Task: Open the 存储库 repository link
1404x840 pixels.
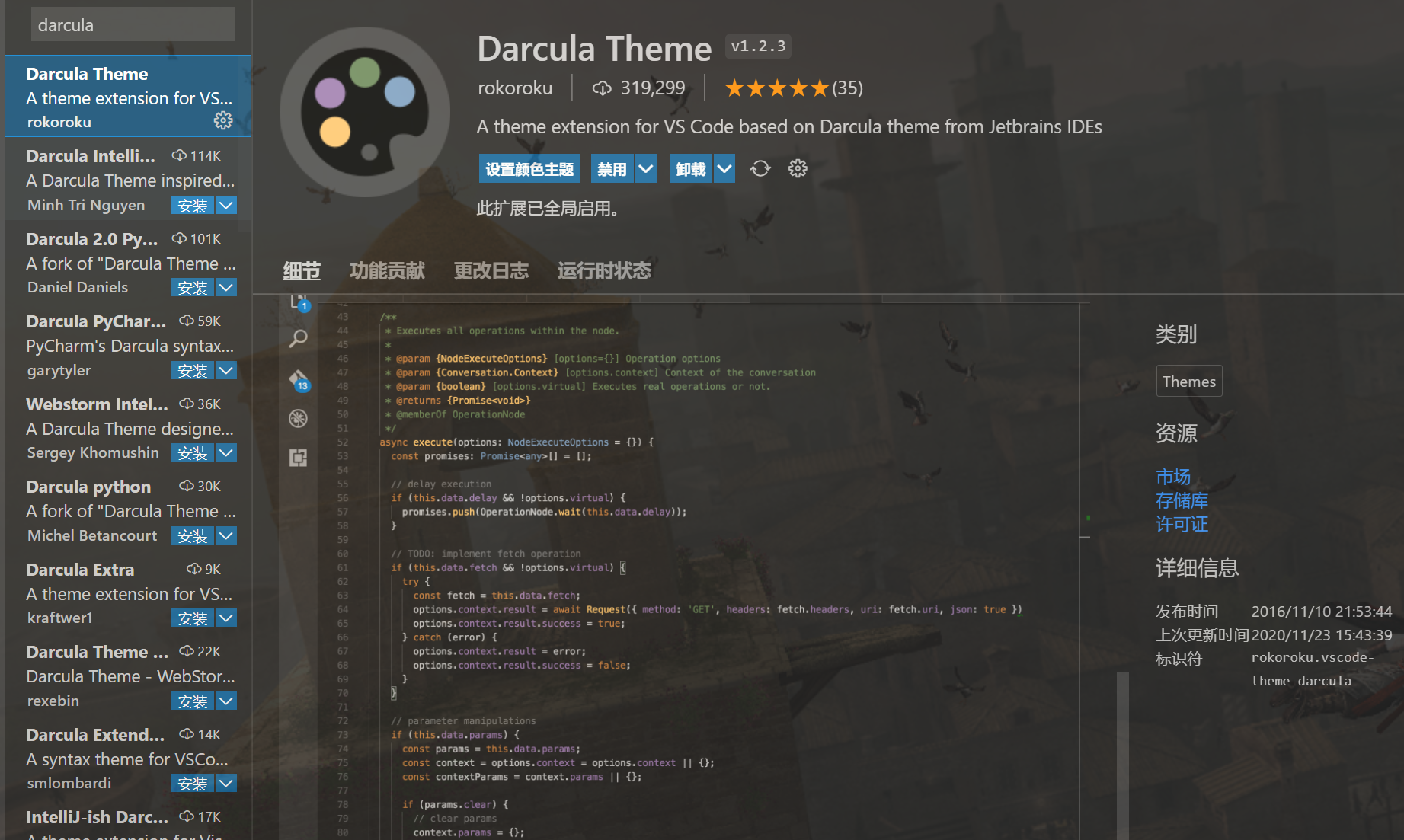Action: coord(1182,500)
